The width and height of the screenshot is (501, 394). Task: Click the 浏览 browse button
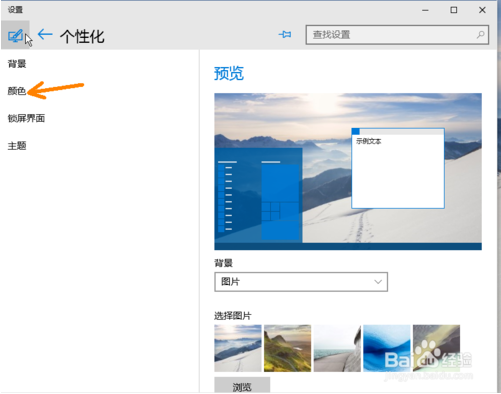coord(242,386)
